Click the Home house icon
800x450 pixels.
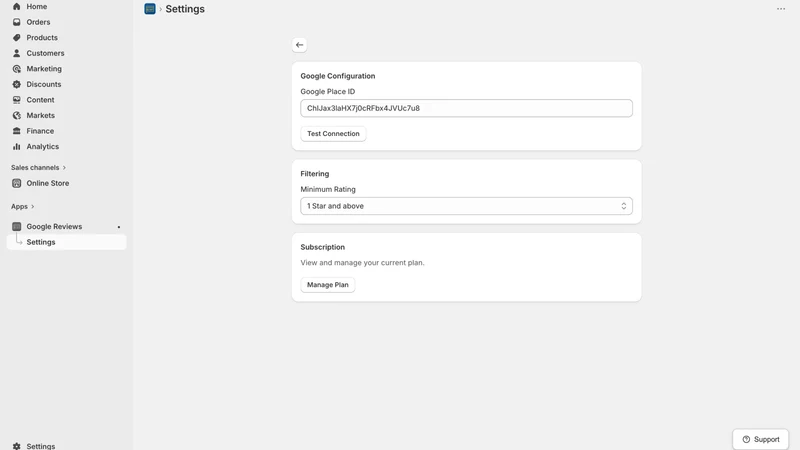[16, 7]
